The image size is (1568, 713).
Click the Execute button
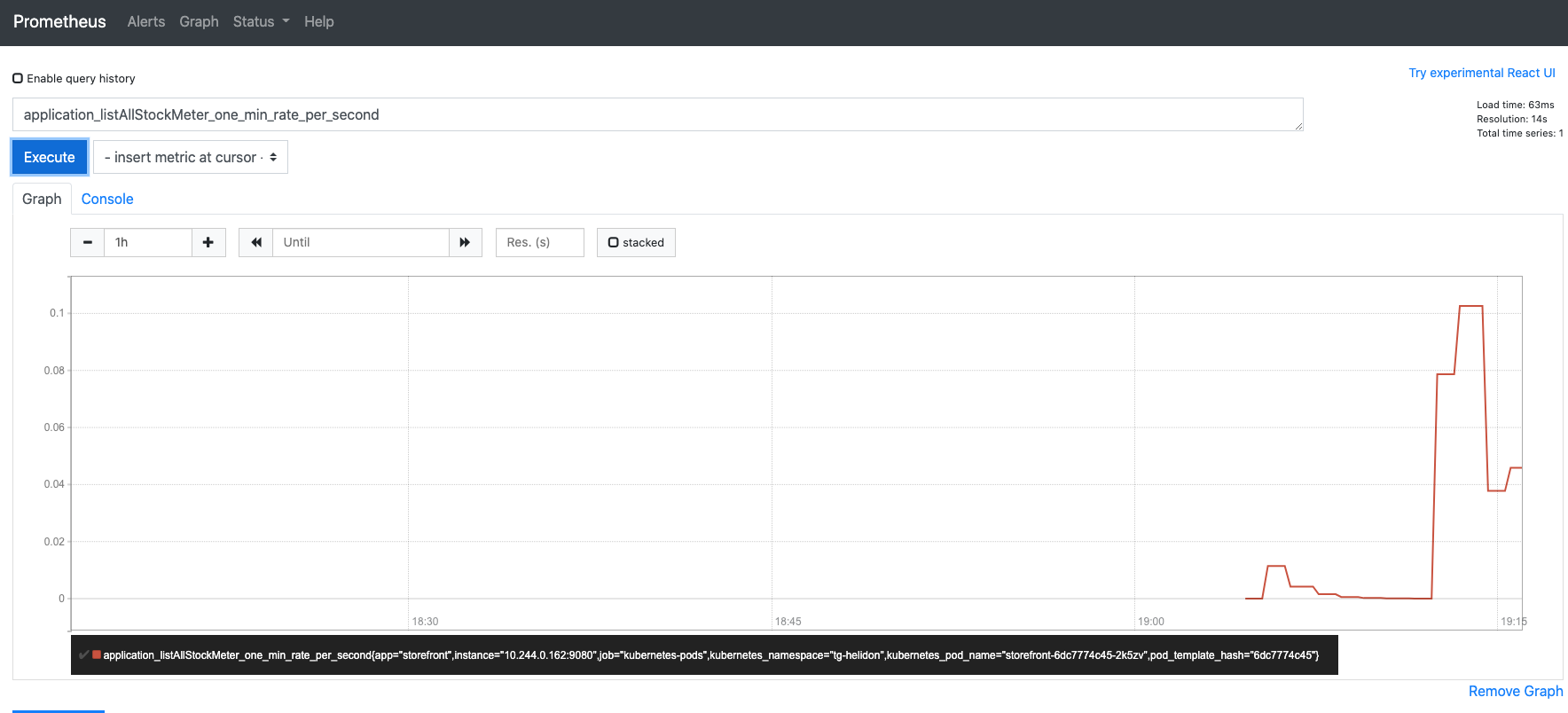(50, 157)
